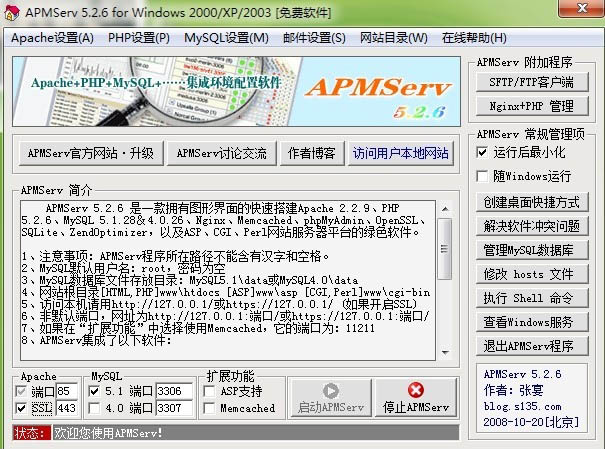Expand the MySQL设置(M) menu

(x=226, y=38)
